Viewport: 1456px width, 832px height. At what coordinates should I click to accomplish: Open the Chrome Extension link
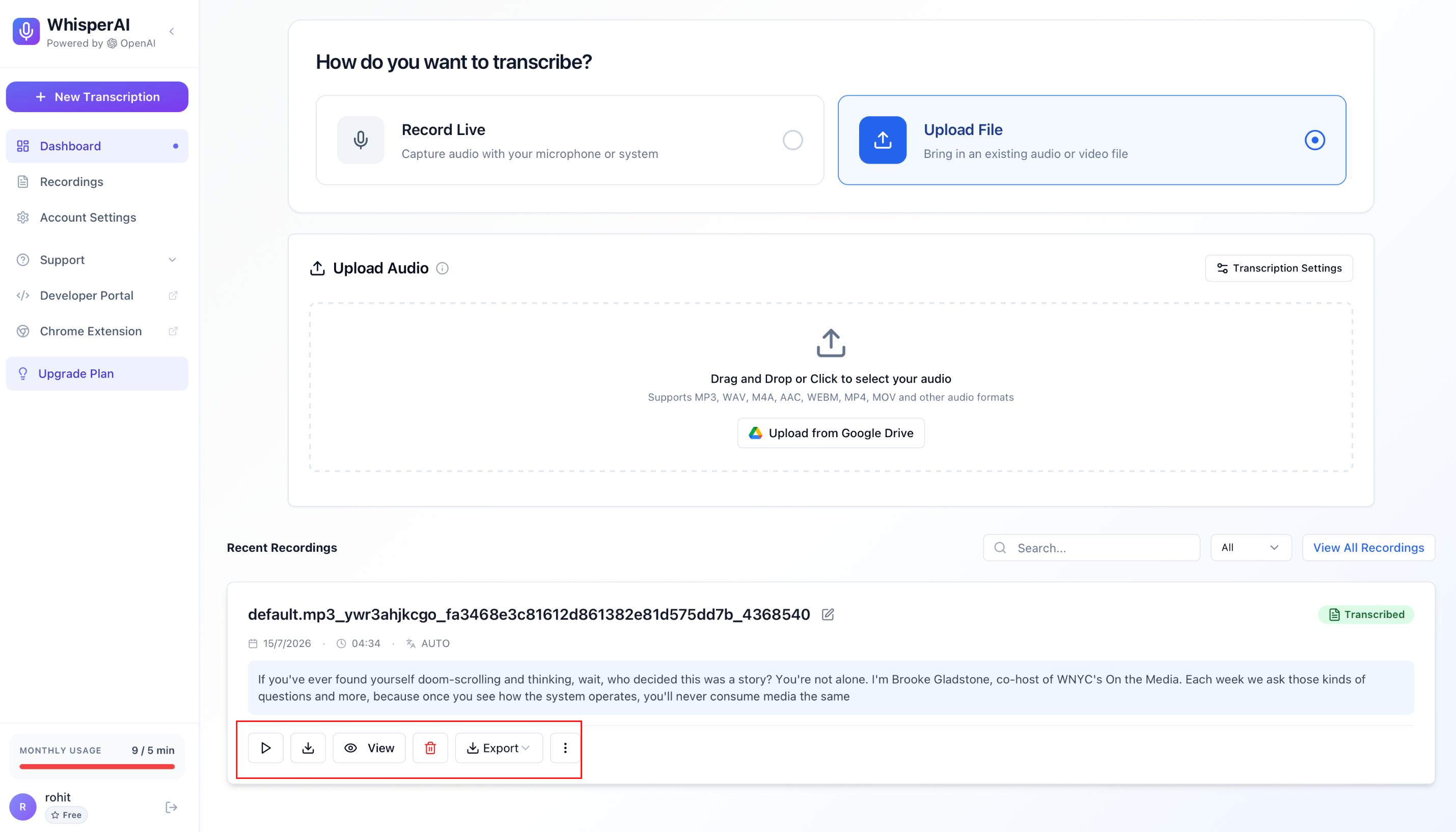(x=97, y=332)
